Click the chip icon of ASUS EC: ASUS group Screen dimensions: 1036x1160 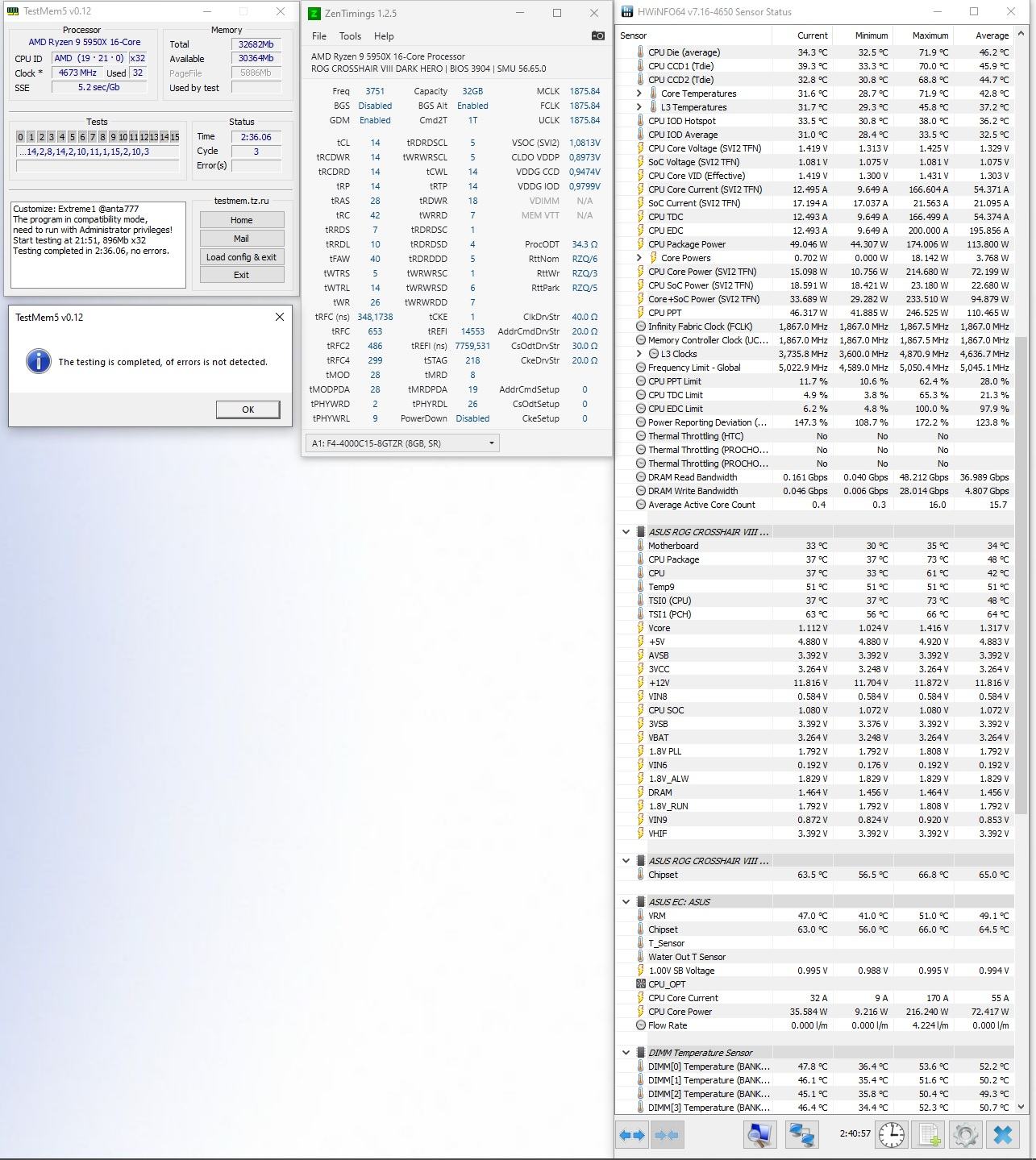coord(641,902)
